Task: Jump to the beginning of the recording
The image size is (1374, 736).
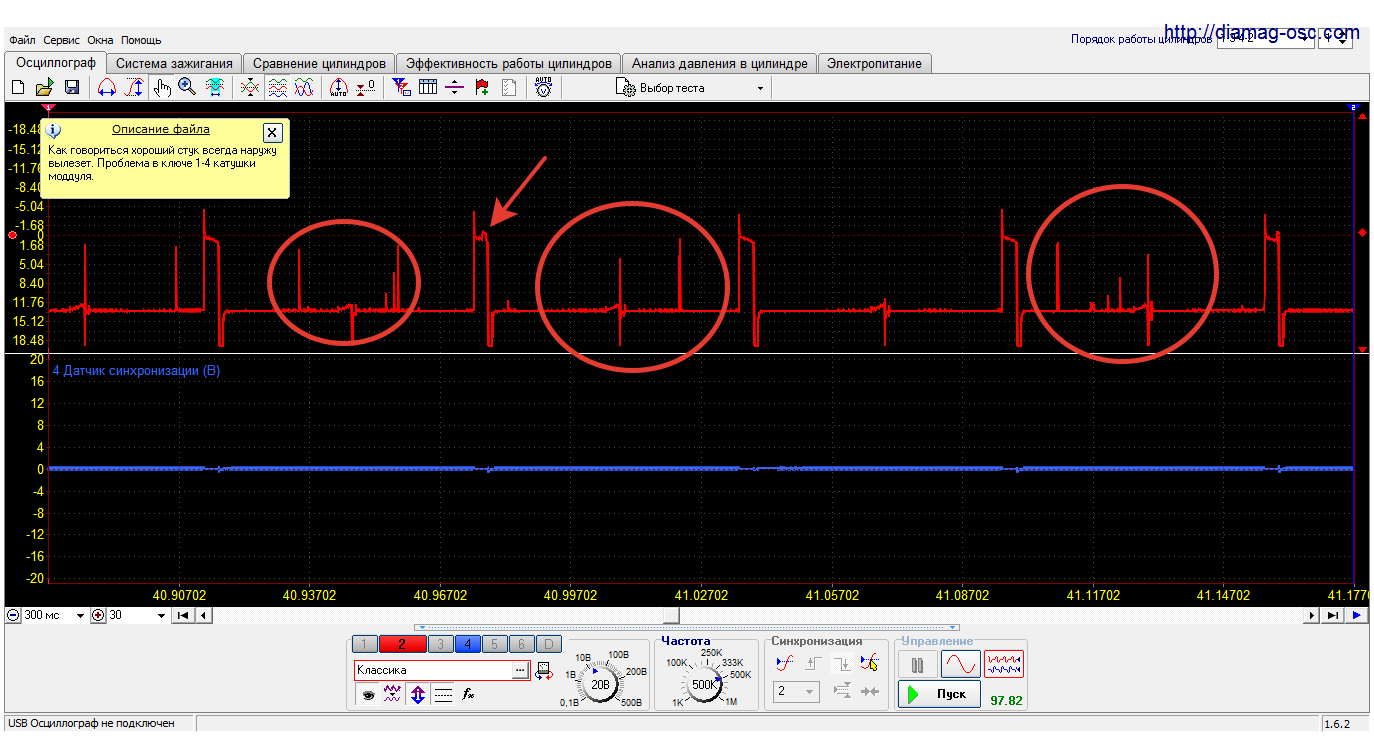Action: pos(183,616)
